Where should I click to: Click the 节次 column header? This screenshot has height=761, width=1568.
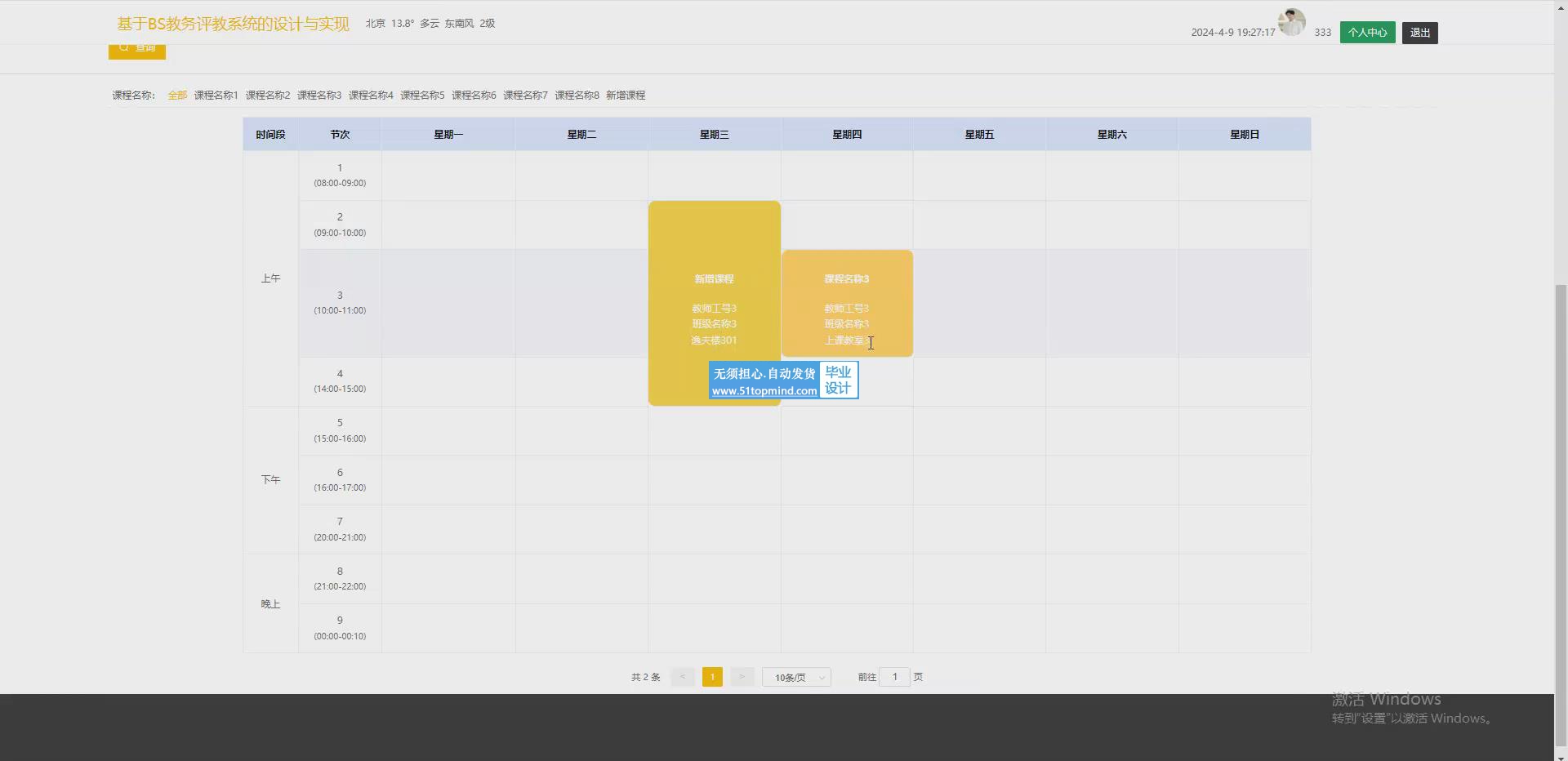point(340,135)
